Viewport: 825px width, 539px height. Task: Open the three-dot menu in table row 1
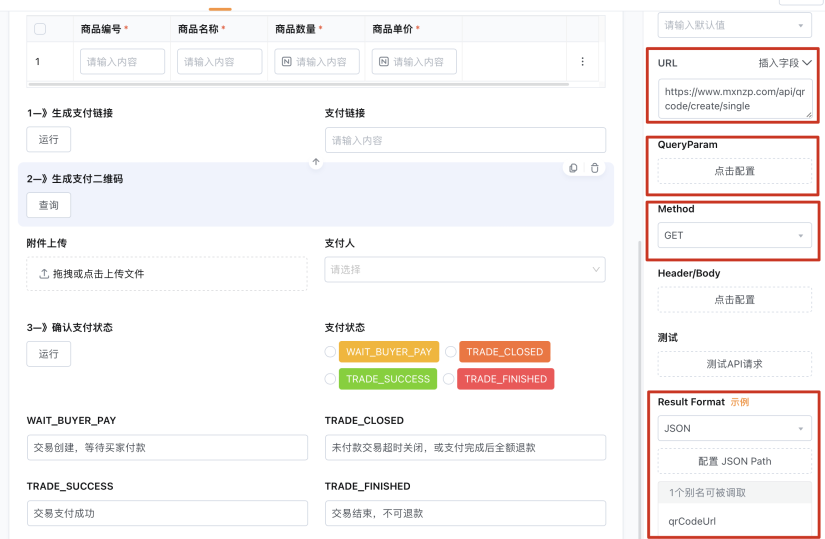point(582,62)
